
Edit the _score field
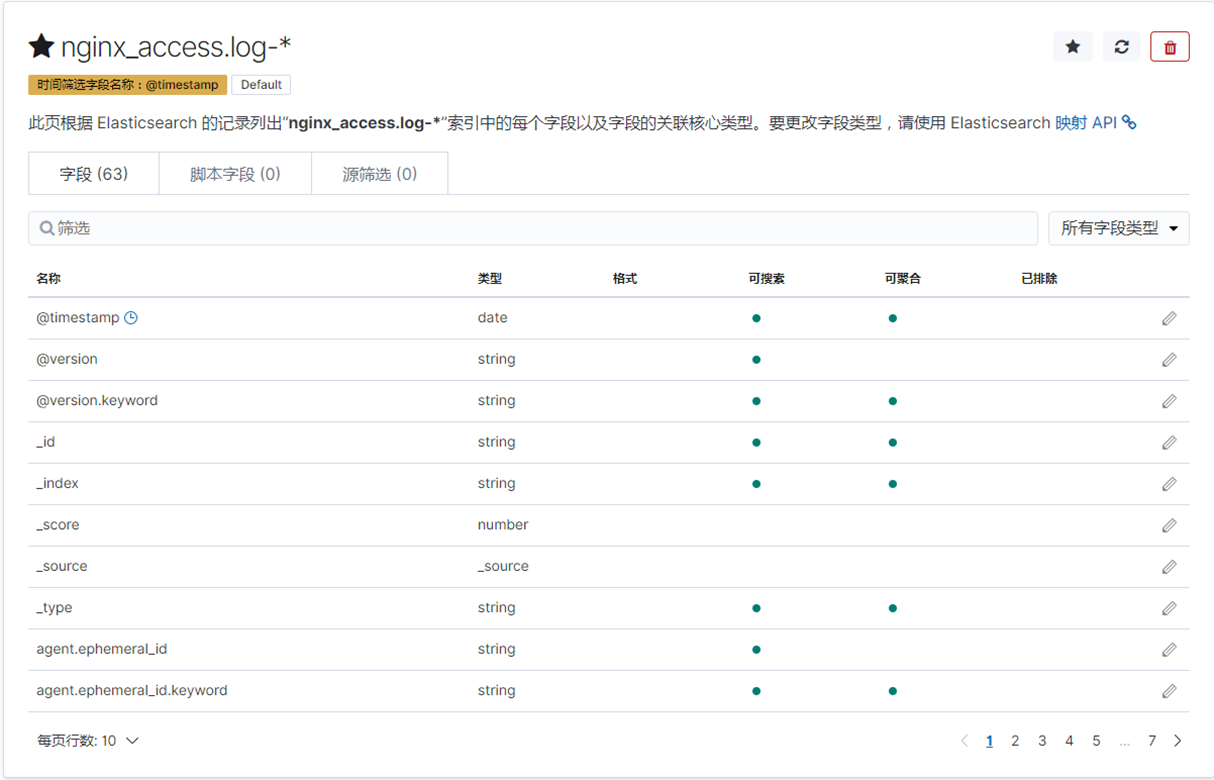[x=1169, y=526]
